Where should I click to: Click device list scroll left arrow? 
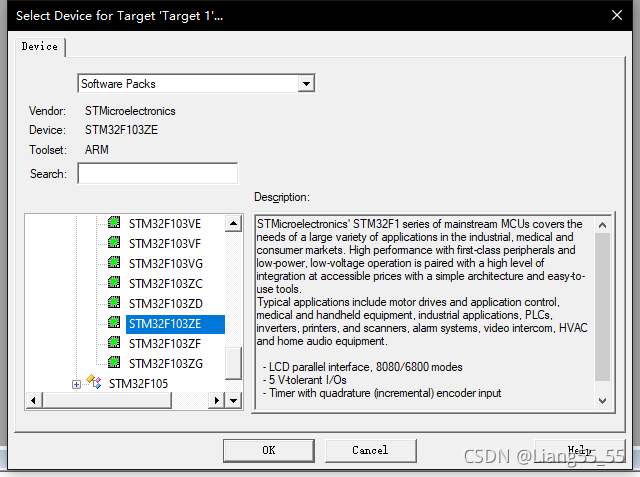(33, 401)
